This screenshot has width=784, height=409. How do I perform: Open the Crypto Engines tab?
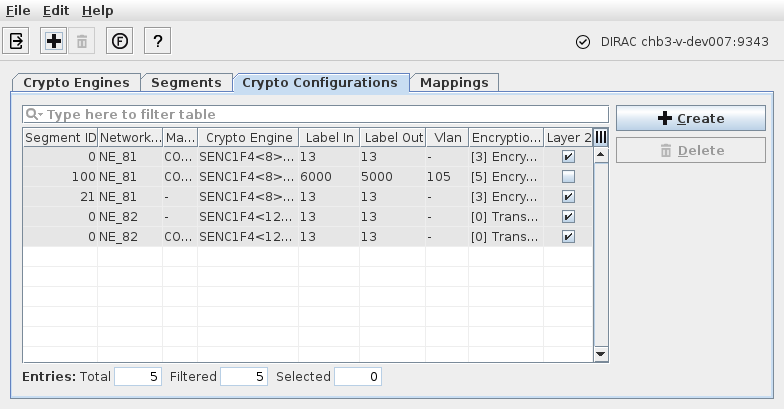pyautogui.click(x=76, y=83)
